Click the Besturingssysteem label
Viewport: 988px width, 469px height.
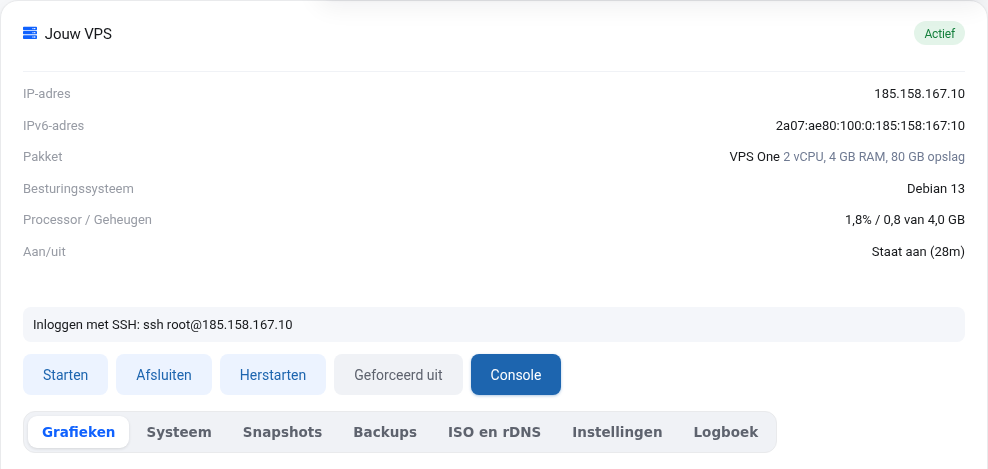pos(78,188)
